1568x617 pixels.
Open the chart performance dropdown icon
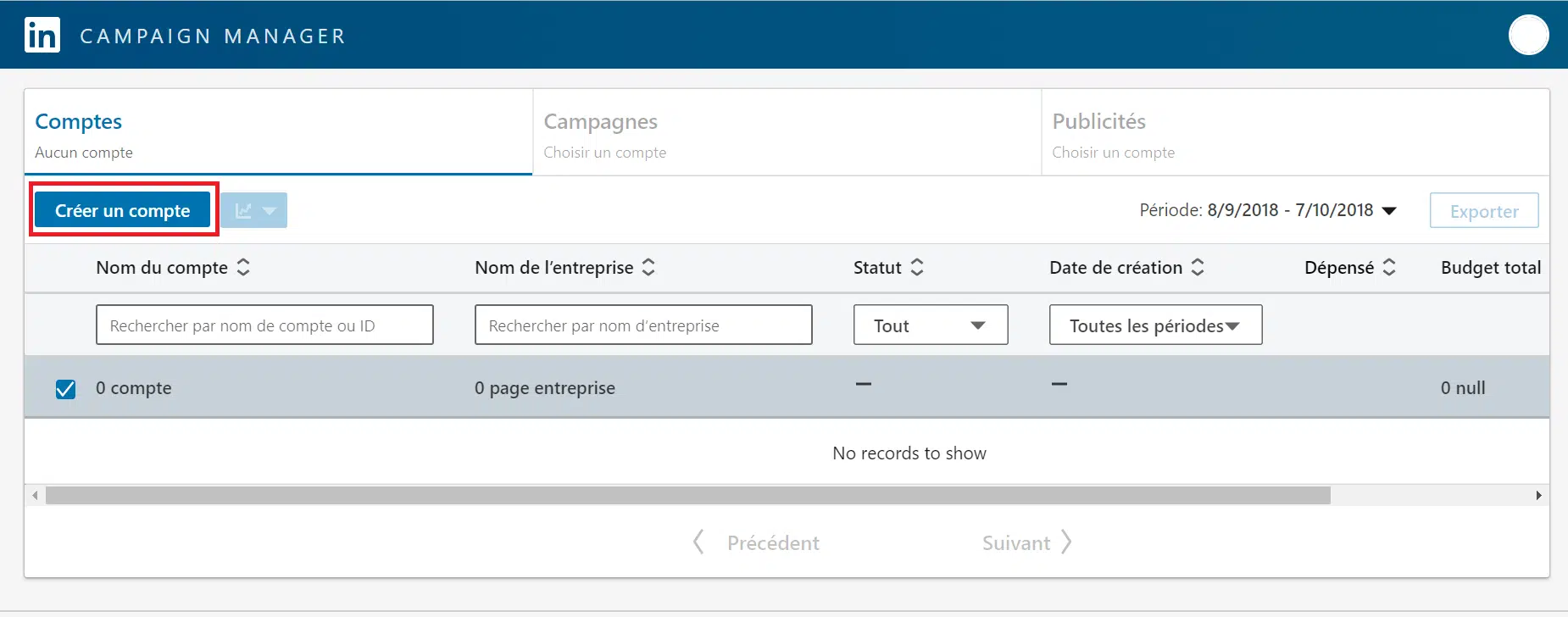(253, 210)
